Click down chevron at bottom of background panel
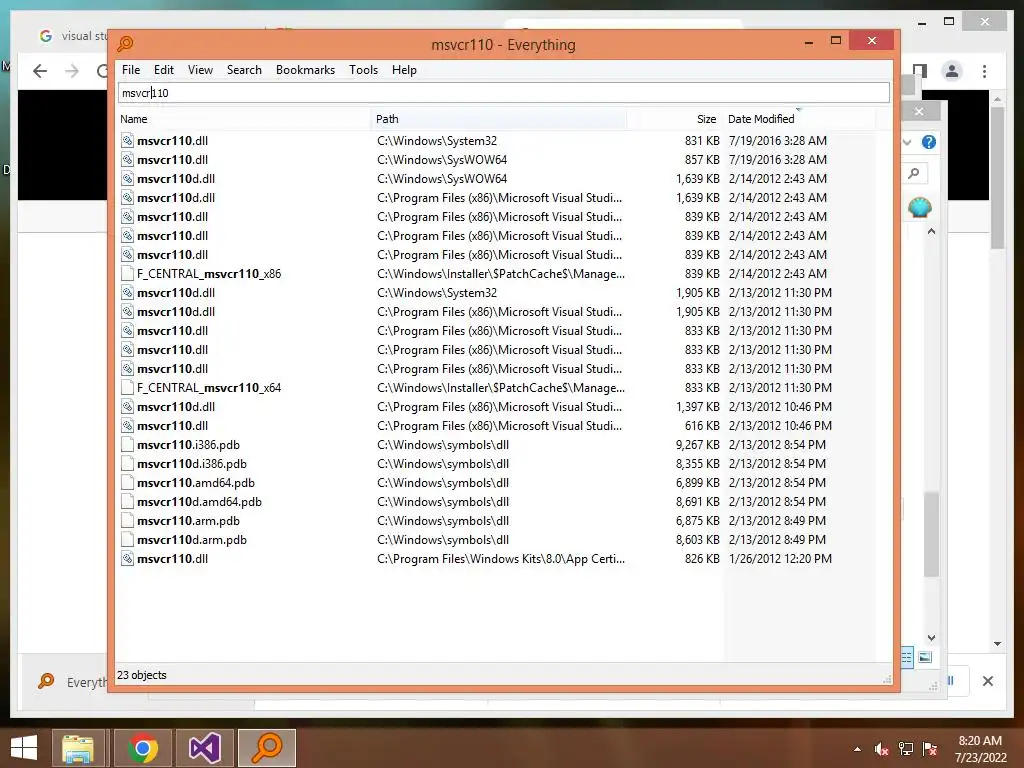The width and height of the screenshot is (1024, 768). click(931, 637)
